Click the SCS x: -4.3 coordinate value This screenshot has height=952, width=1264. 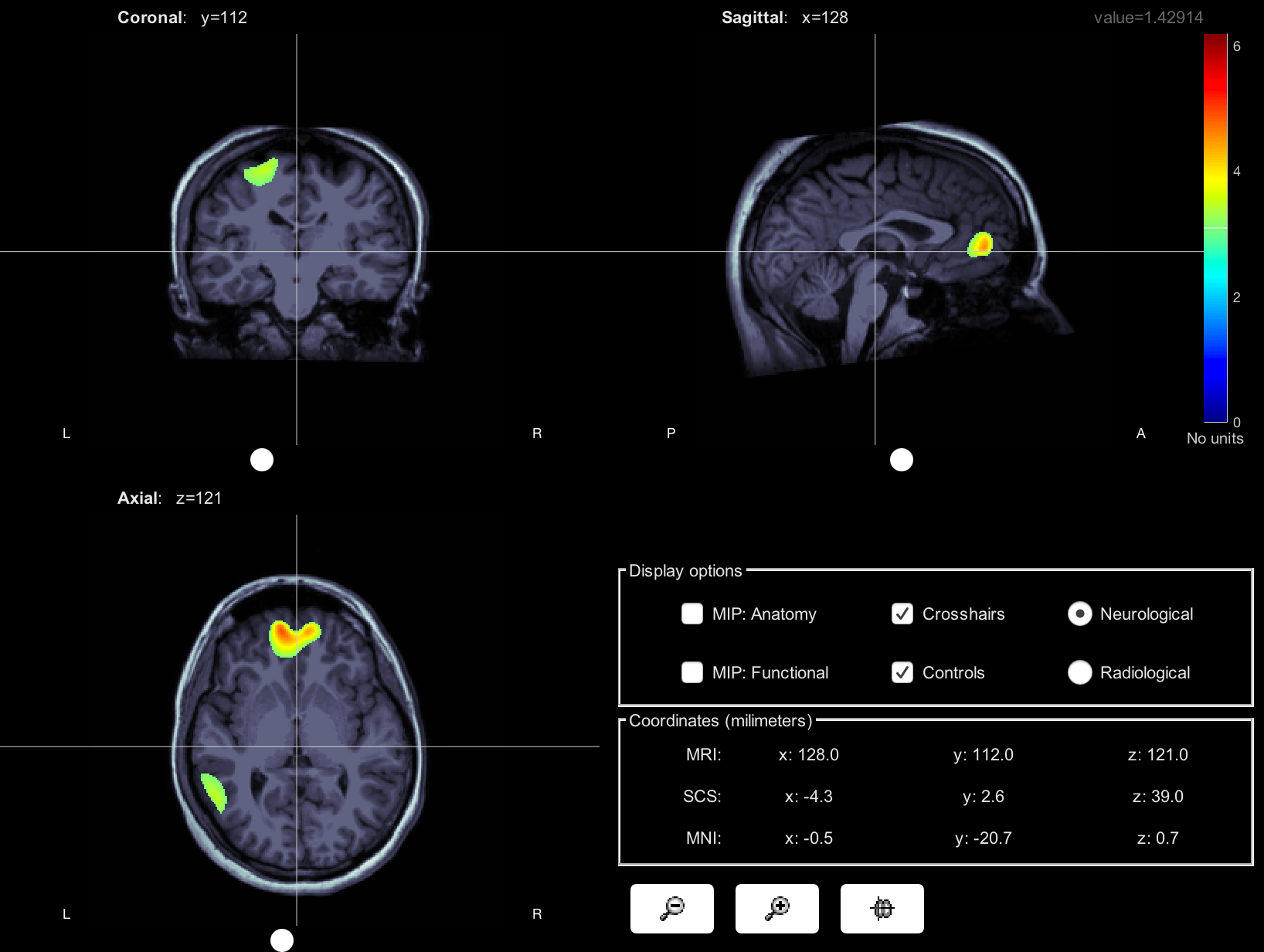tap(808, 796)
